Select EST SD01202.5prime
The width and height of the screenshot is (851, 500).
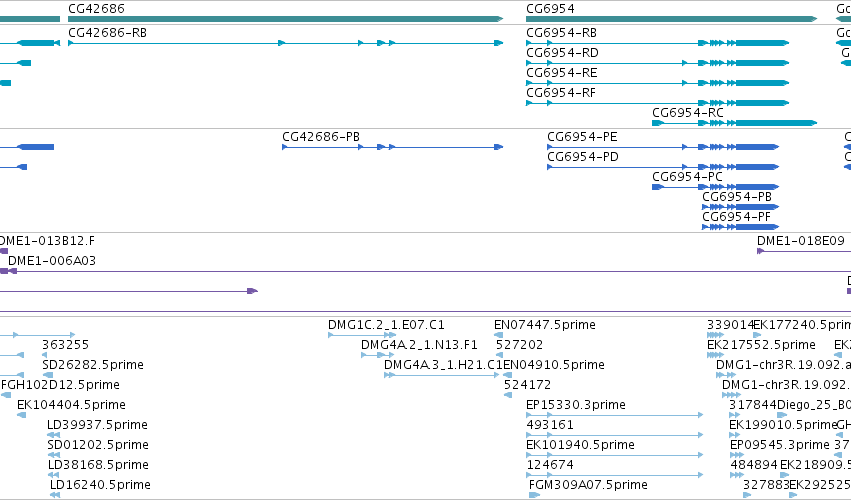pos(98,445)
